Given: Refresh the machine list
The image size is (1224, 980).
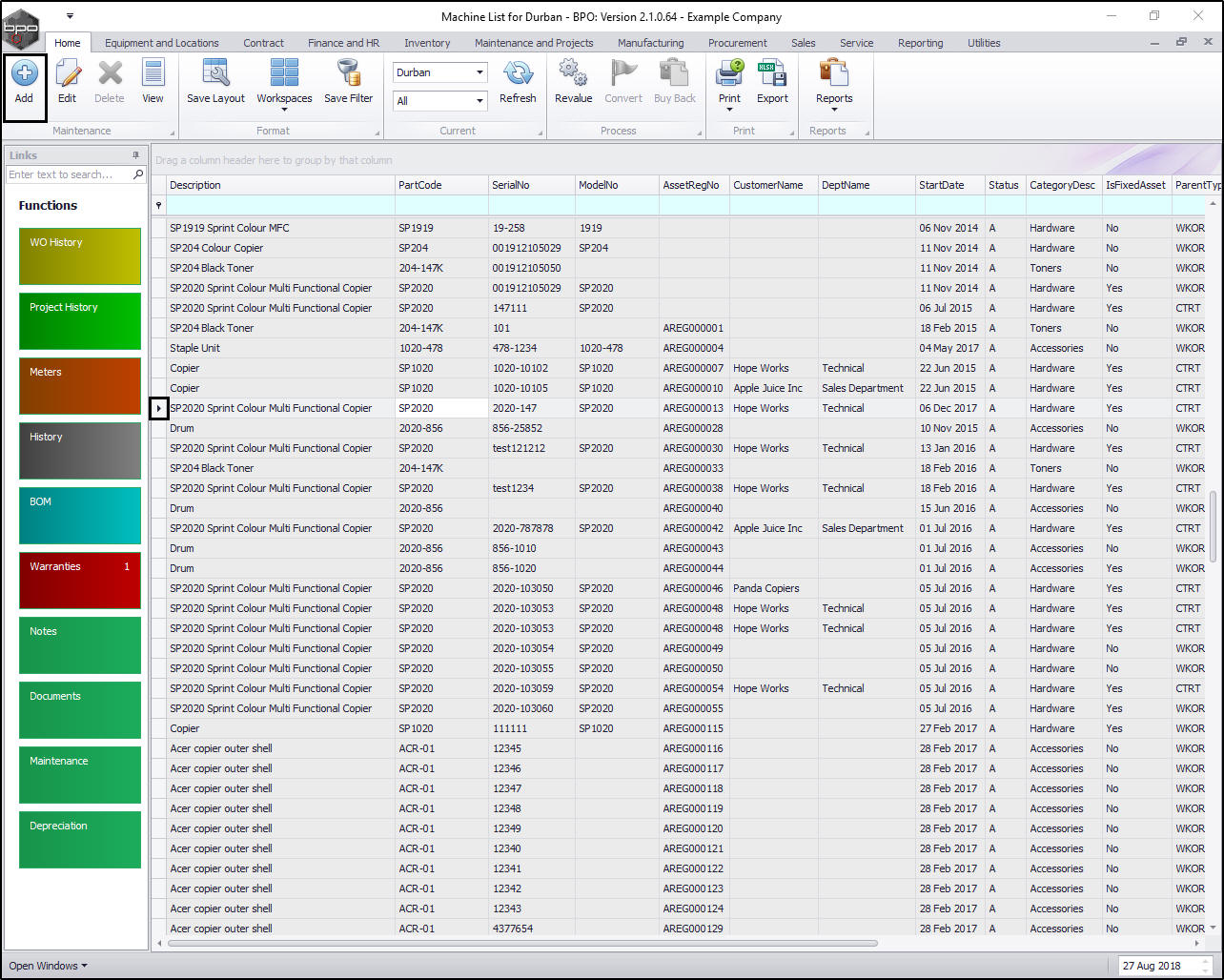Looking at the screenshot, I should pyautogui.click(x=518, y=74).
